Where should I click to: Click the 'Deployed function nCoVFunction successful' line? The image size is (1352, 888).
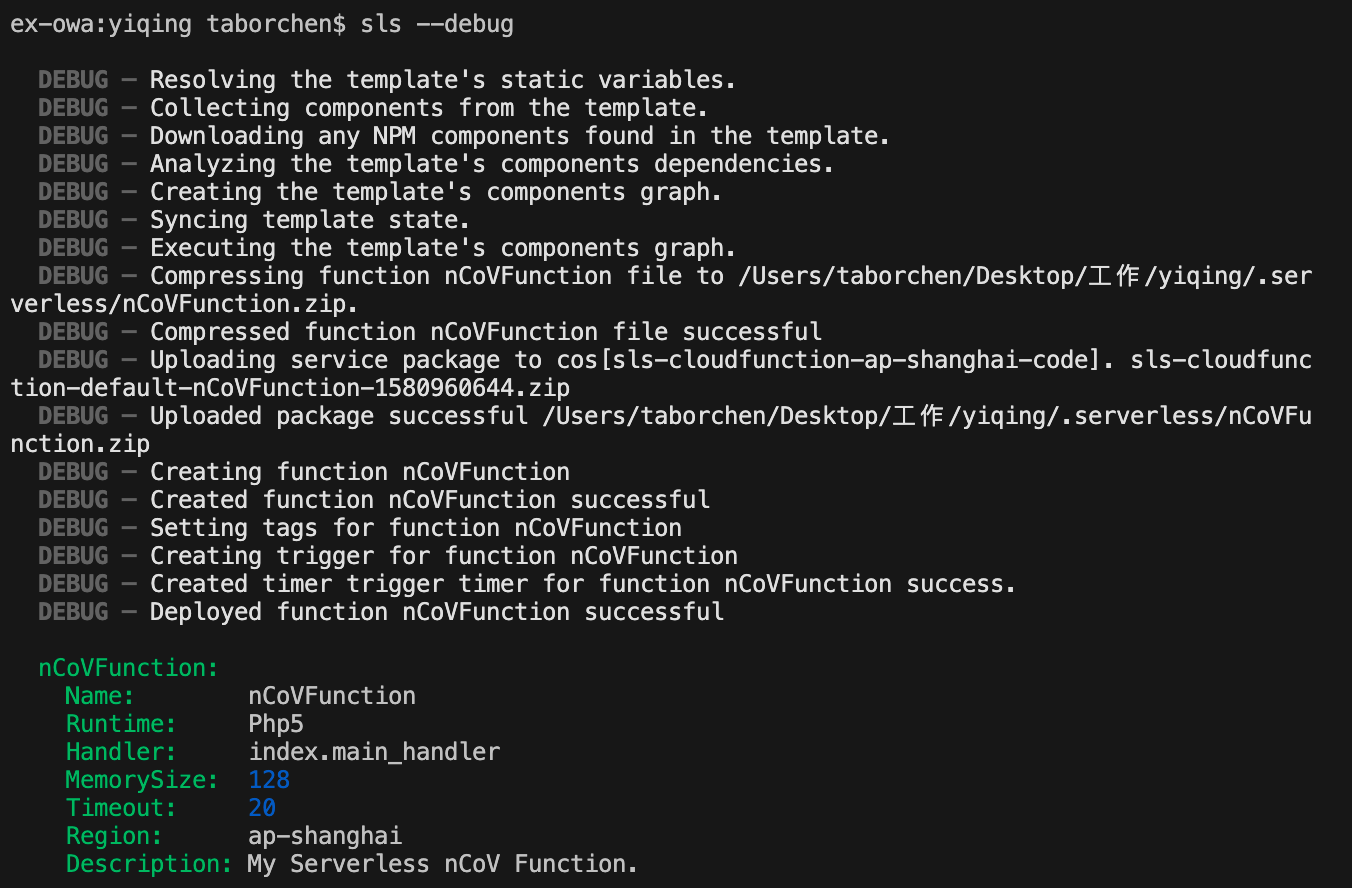click(x=437, y=612)
